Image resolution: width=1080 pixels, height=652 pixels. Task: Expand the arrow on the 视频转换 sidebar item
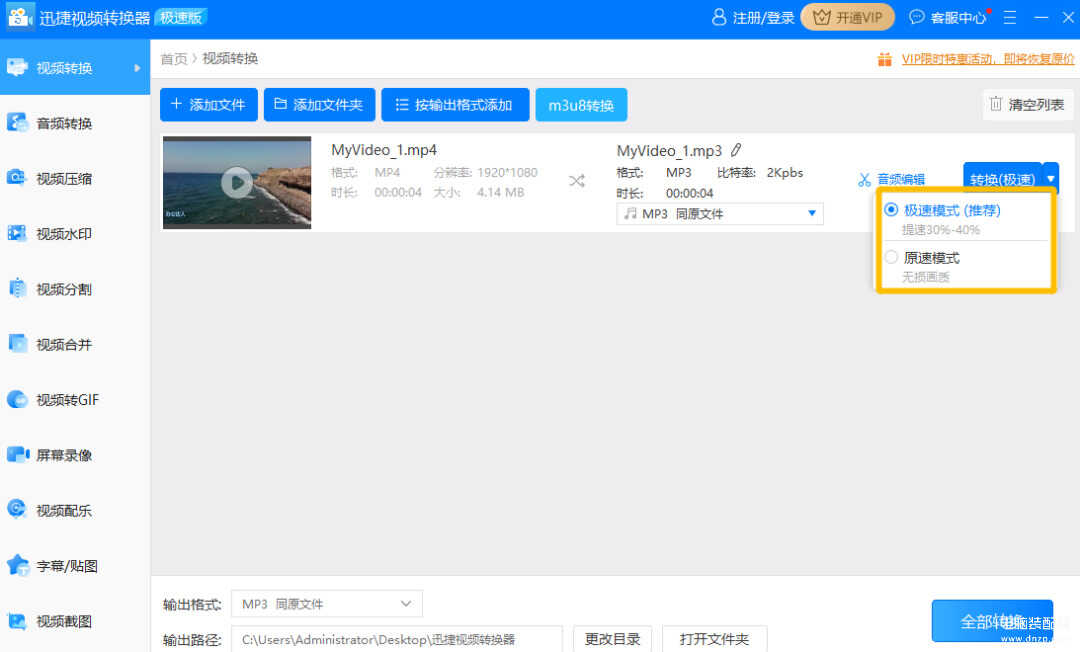pyautogui.click(x=137, y=68)
